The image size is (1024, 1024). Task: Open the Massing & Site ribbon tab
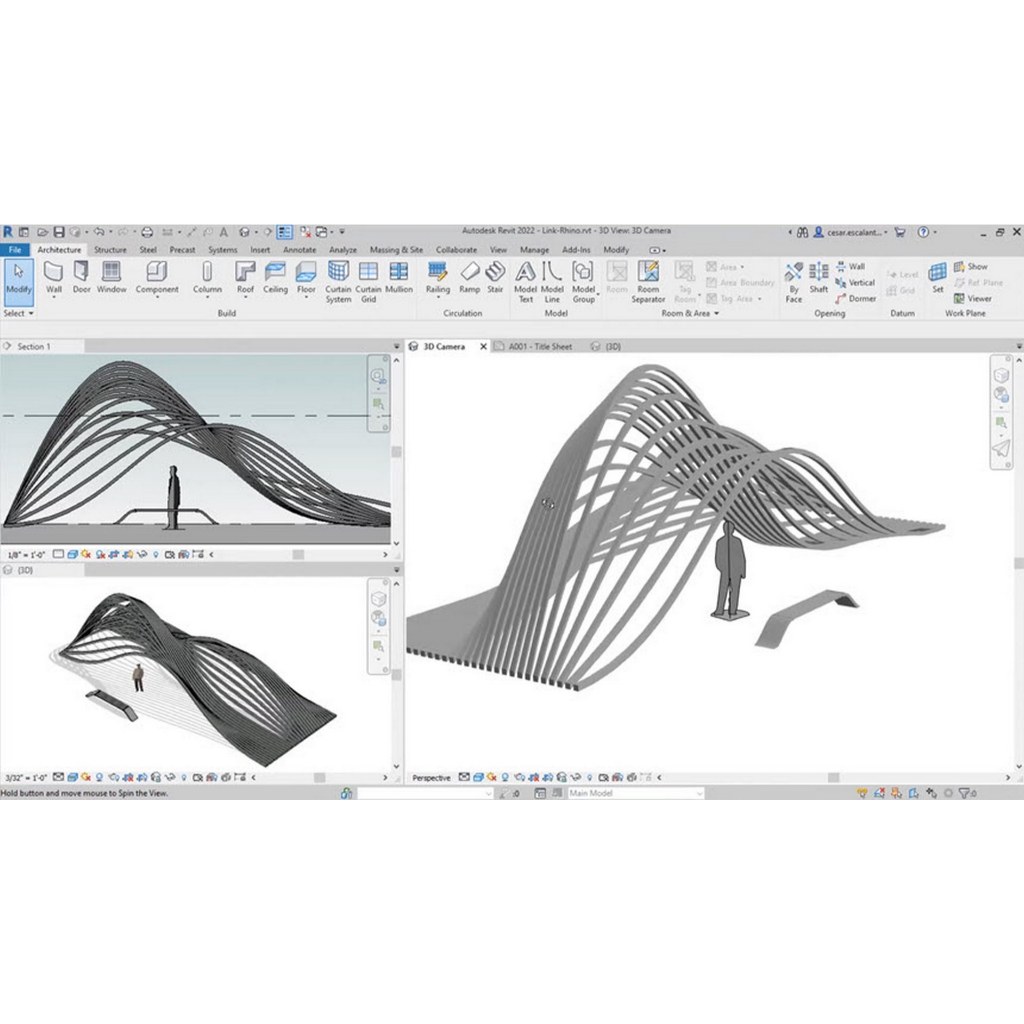tap(397, 249)
